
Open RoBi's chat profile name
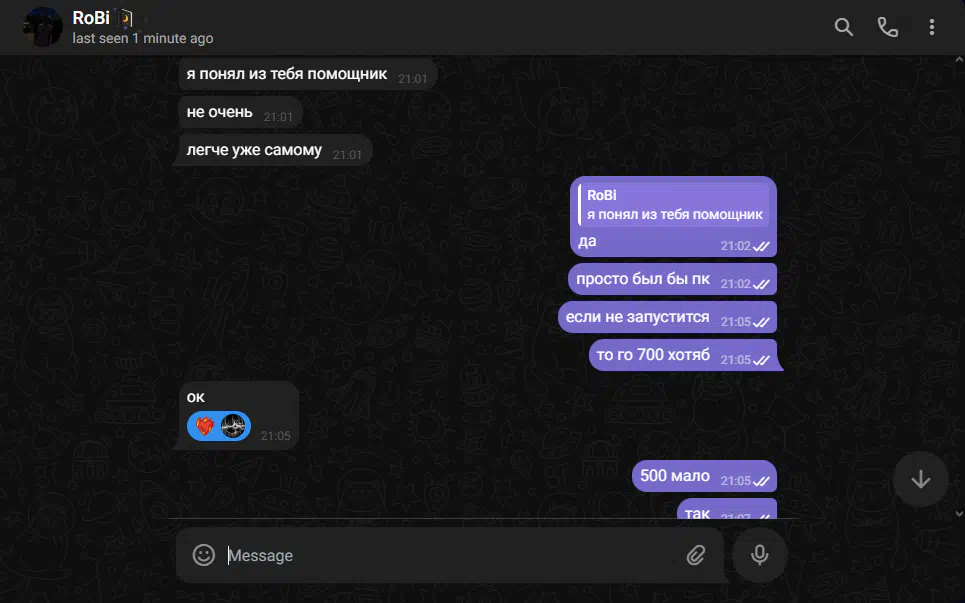(91, 18)
